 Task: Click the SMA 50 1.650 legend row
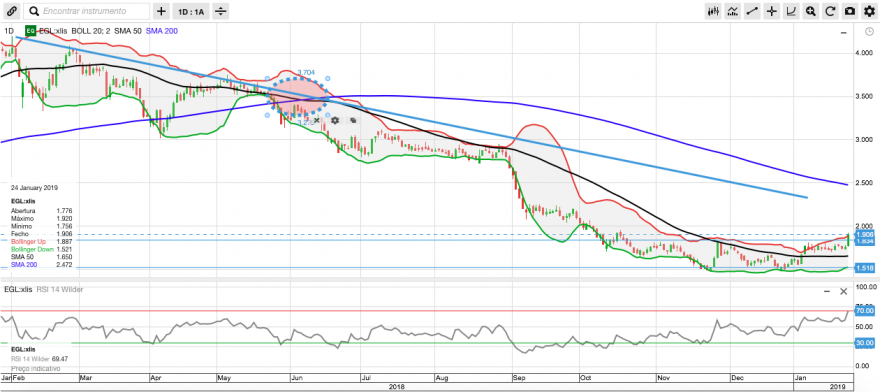coord(41,256)
